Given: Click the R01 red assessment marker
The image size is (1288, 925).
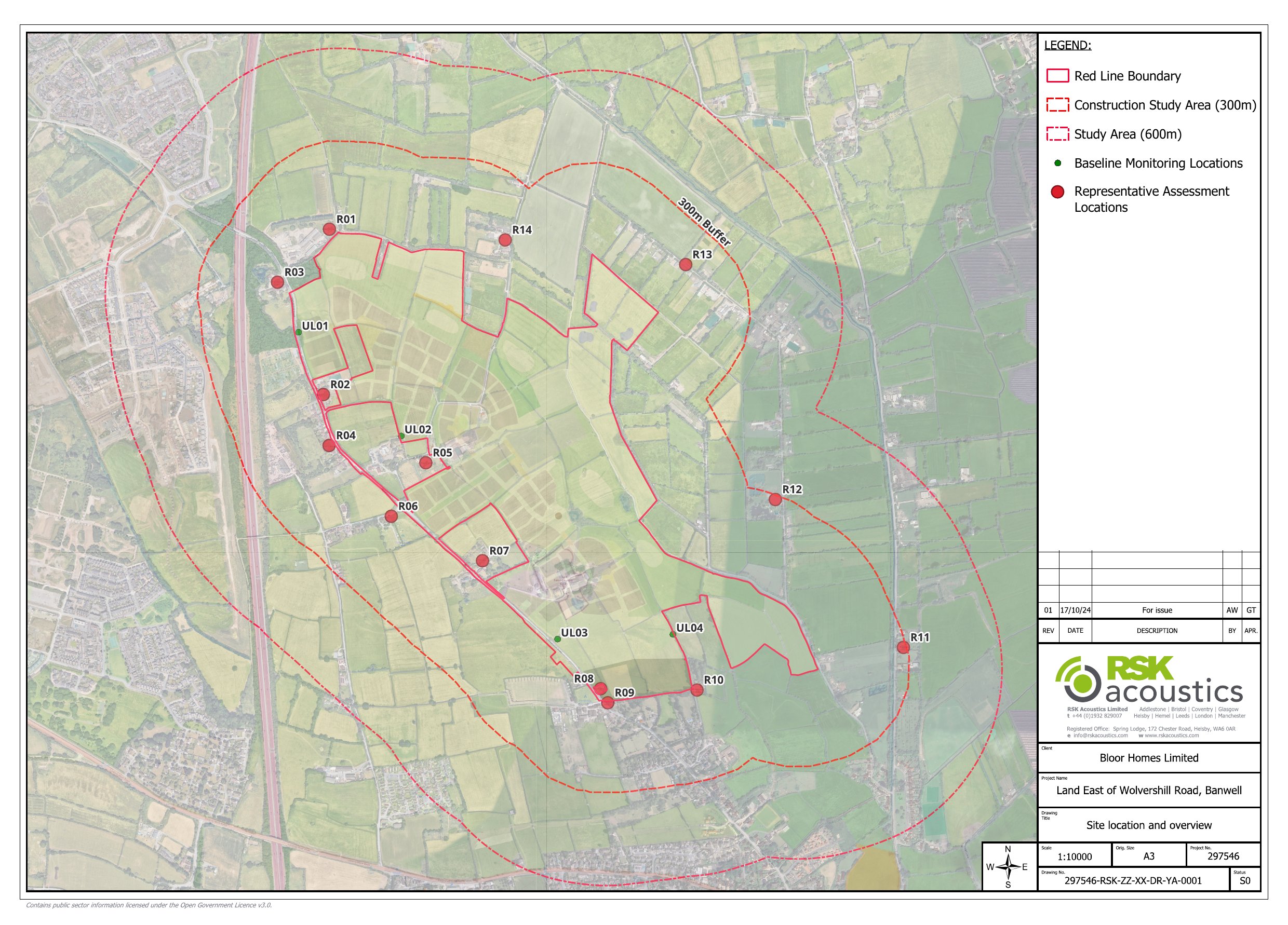Looking at the screenshot, I should click(329, 229).
